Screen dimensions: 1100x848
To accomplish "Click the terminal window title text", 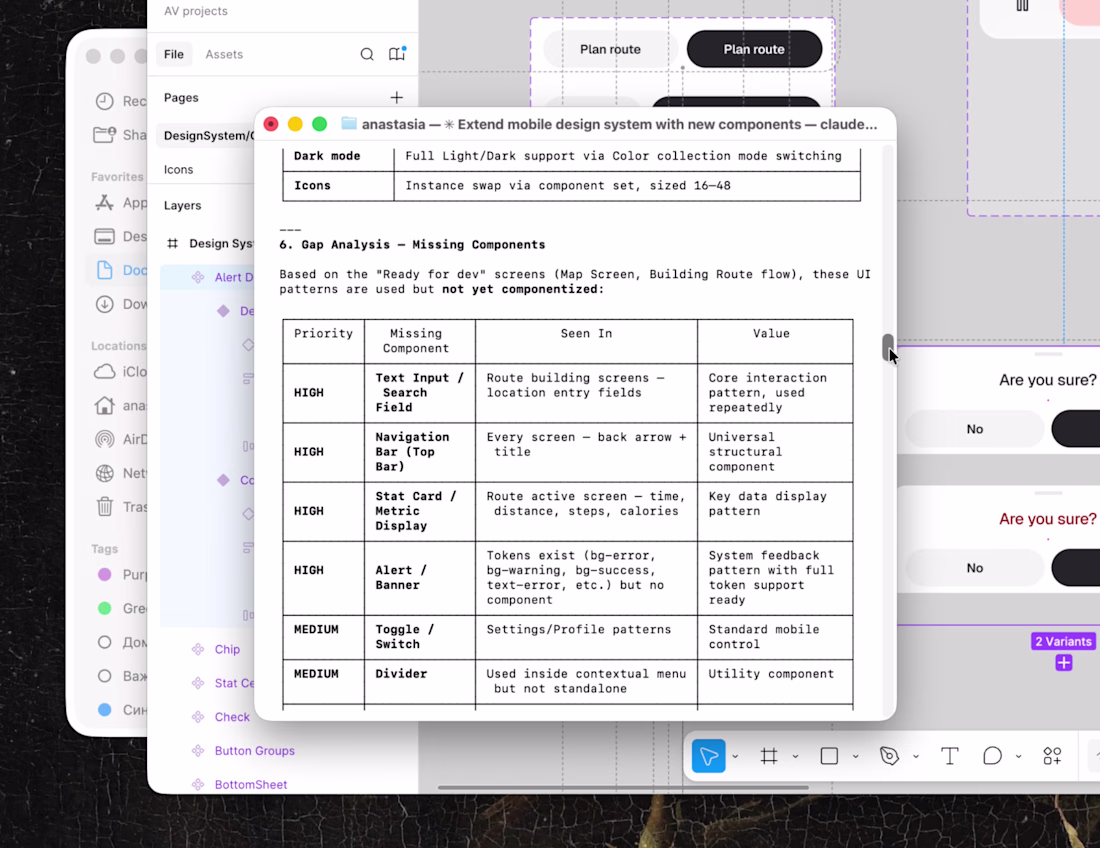I will coord(619,124).
